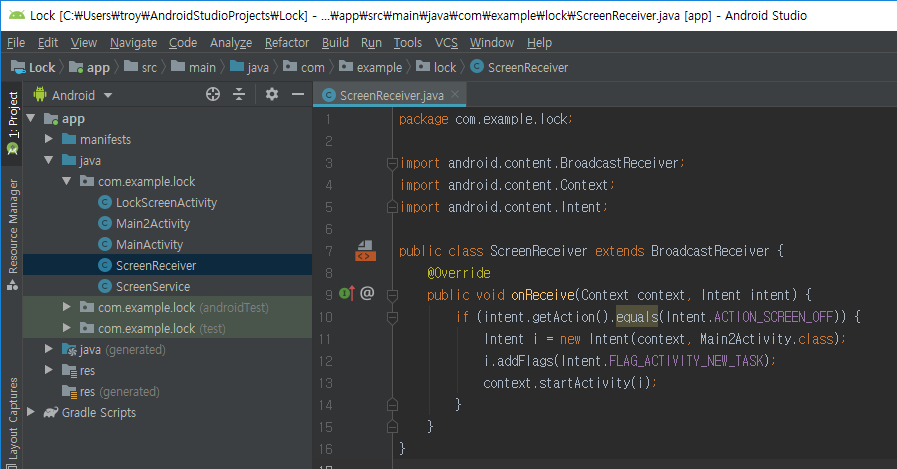Image resolution: width=897 pixels, height=469 pixels.
Task: Click the example breadcrumb item
Action: (x=371, y=67)
